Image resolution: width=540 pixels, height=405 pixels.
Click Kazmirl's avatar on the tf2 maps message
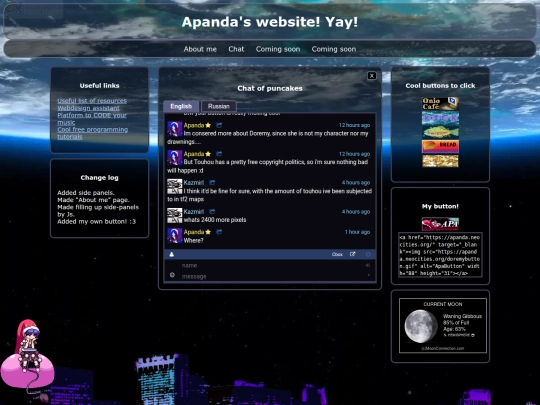pos(175,186)
